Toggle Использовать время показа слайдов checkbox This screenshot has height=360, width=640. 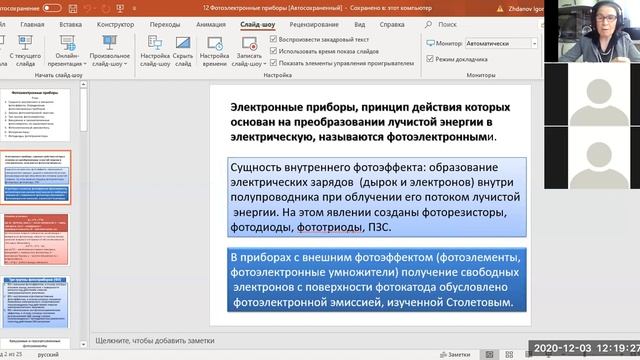tap(273, 51)
